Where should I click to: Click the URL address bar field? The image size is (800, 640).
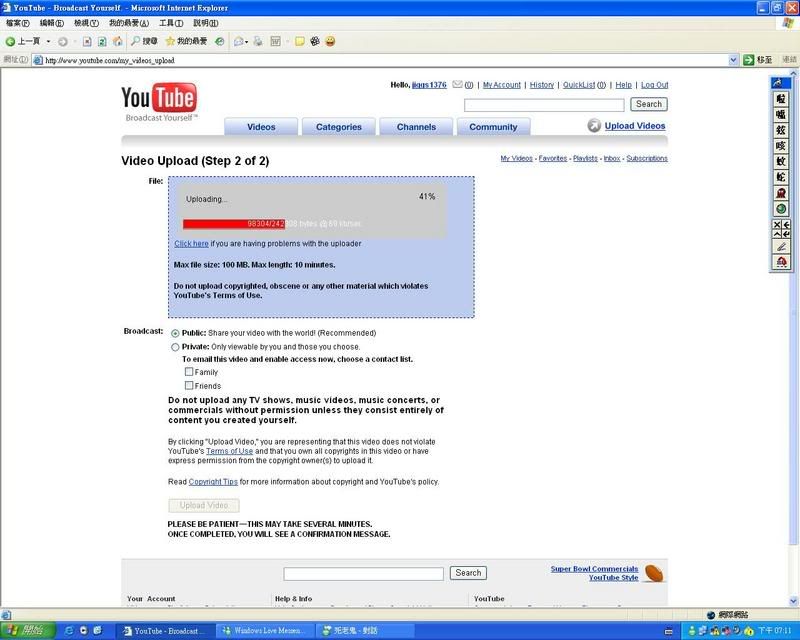(385, 60)
